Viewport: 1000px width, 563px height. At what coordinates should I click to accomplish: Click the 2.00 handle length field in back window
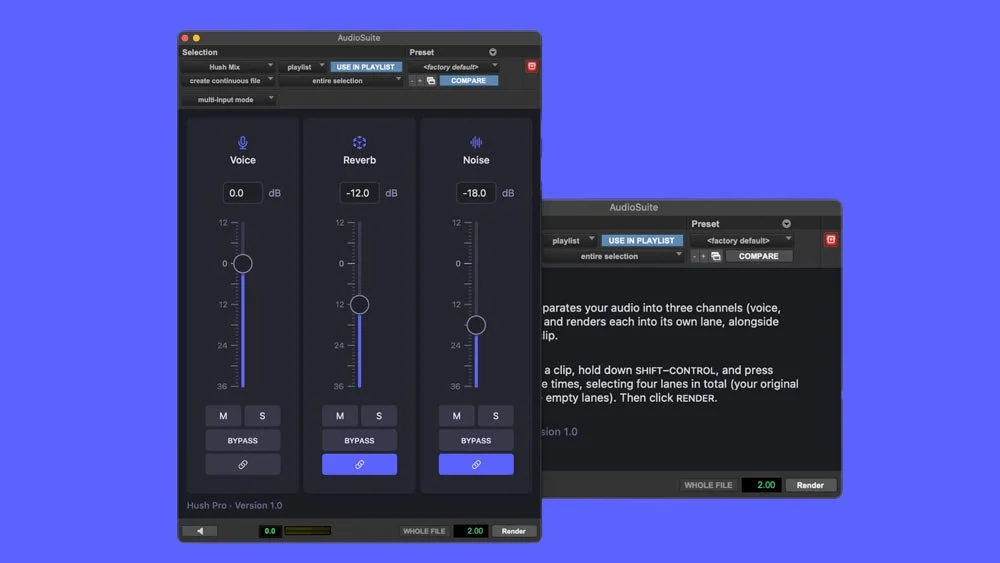click(x=761, y=485)
